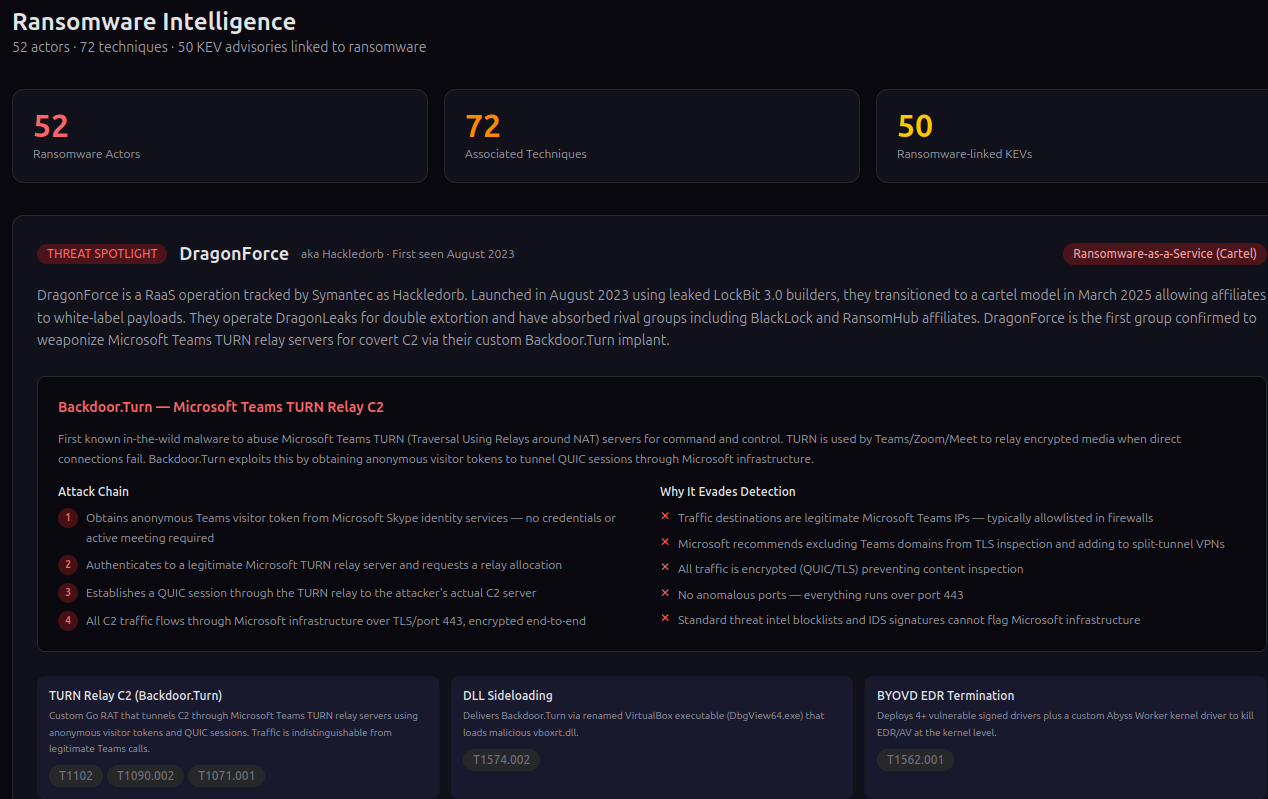Select the 'Attack Chain' section heading
Viewport: 1268px width, 799px height.
93,491
